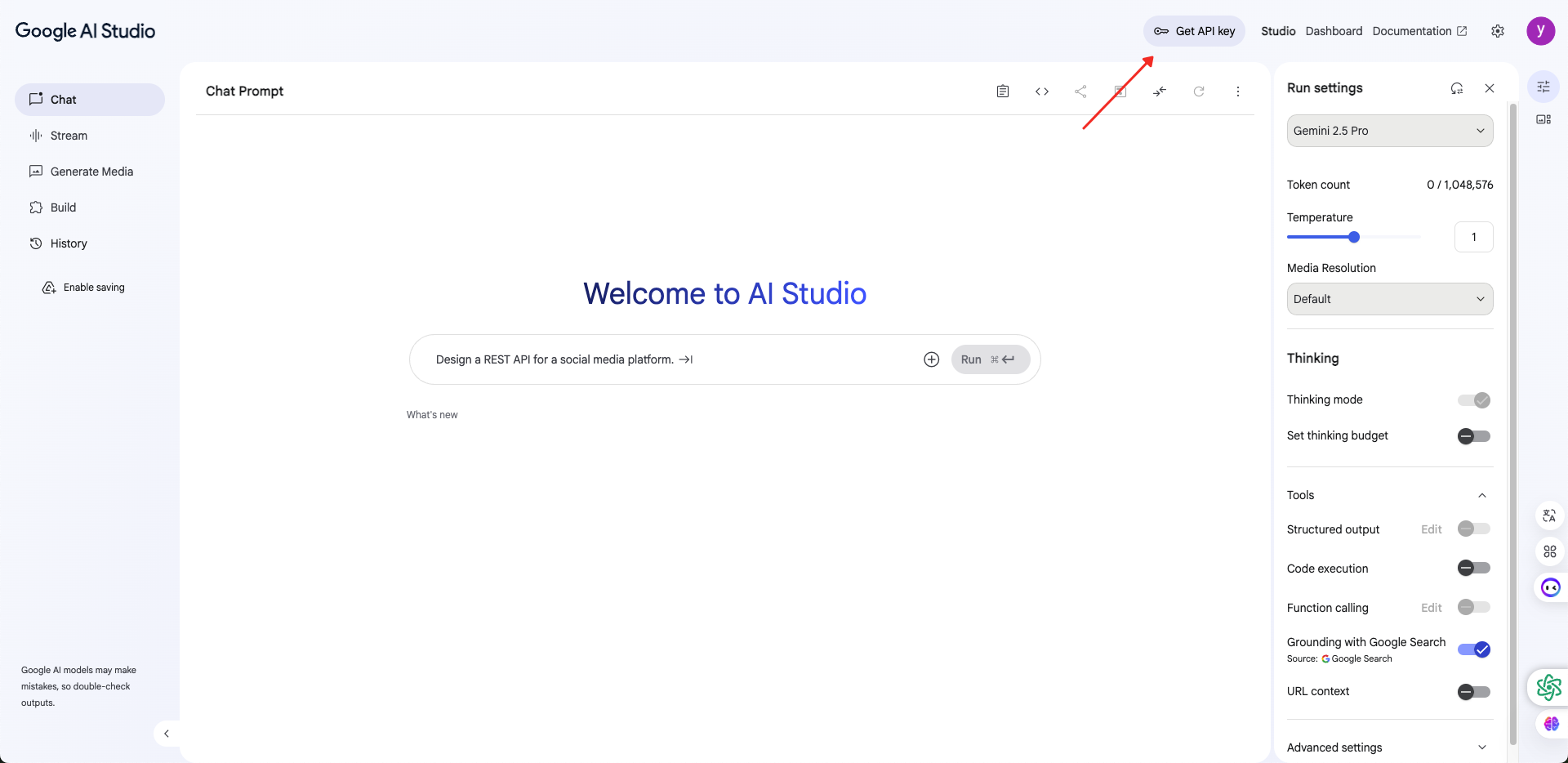
Task: Click the Chat Prompt title
Action: coord(244,91)
